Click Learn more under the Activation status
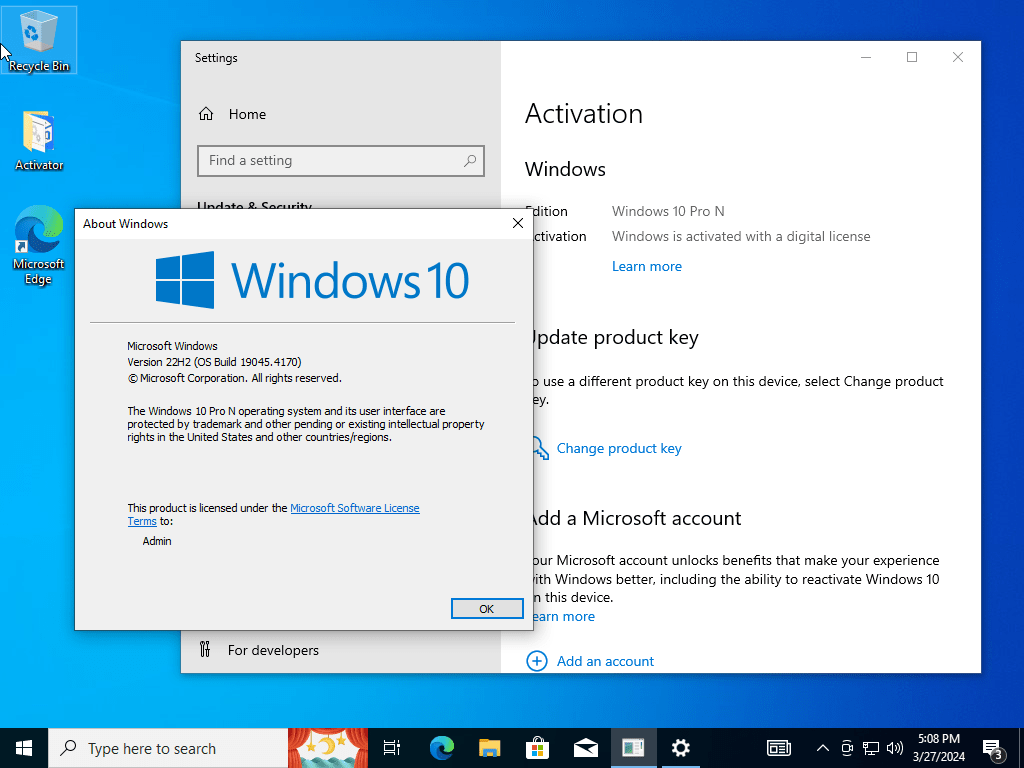1024x768 pixels. [647, 266]
